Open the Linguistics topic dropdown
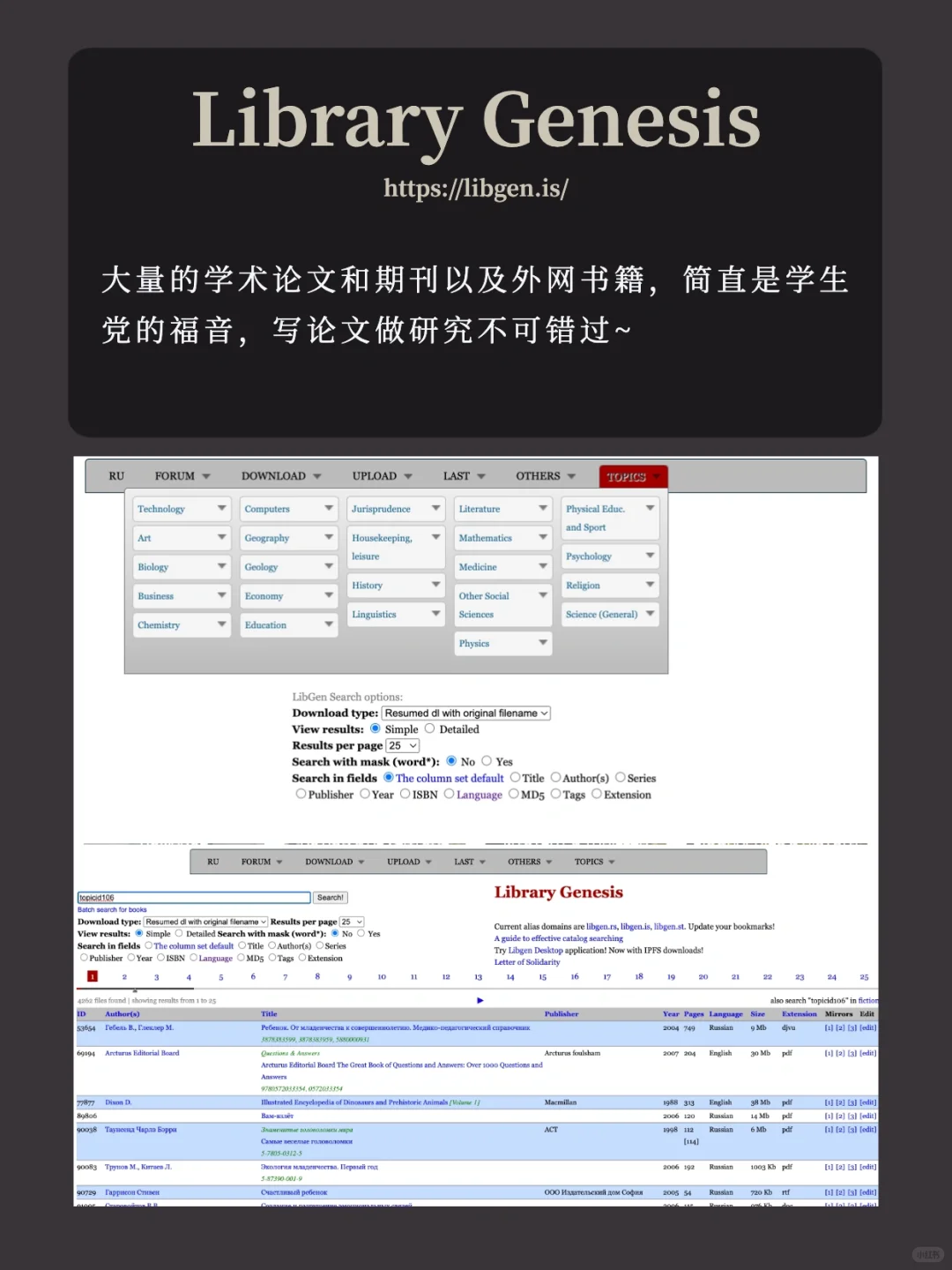This screenshot has height=1270, width=952. pos(396,615)
